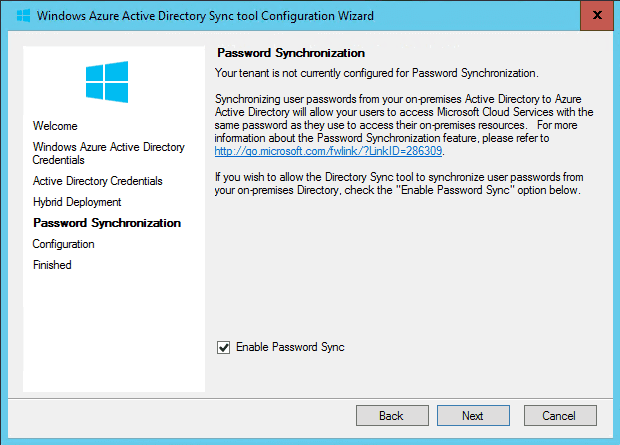Image resolution: width=620 pixels, height=445 pixels.
Task: Click the Next button
Action: (x=473, y=415)
